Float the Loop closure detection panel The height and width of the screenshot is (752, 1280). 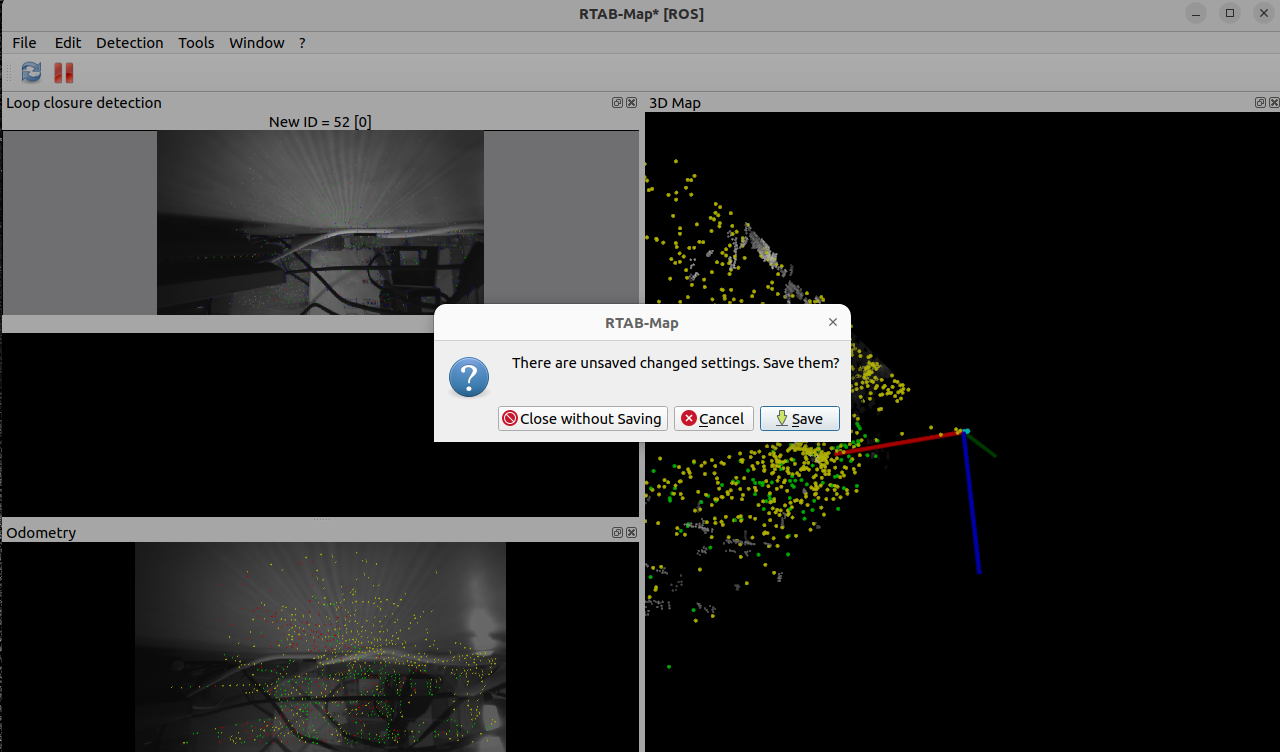coord(617,103)
